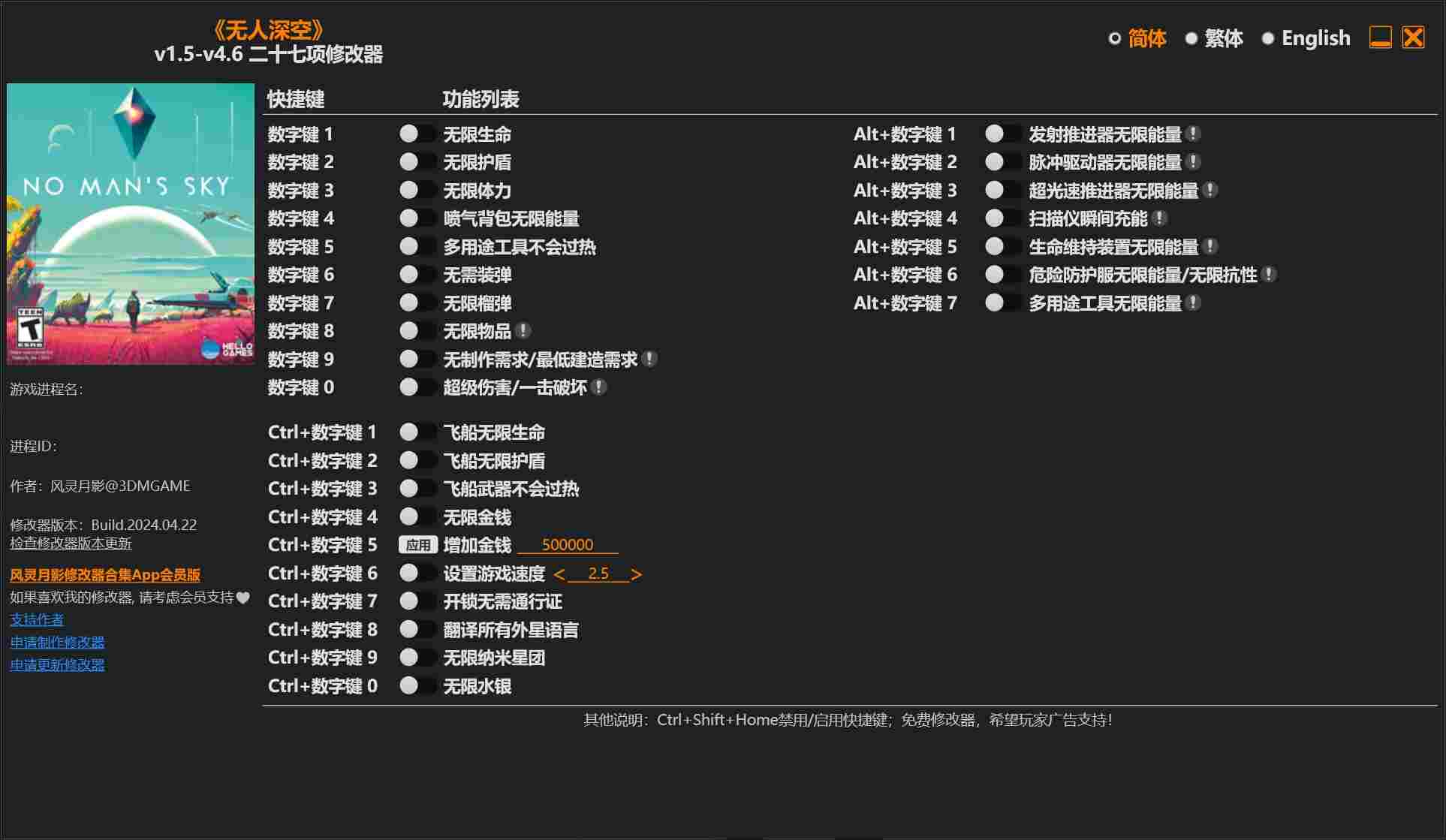Enable 喷气背包无限能量 toggle
This screenshot has height=840, width=1446.
coord(417,218)
